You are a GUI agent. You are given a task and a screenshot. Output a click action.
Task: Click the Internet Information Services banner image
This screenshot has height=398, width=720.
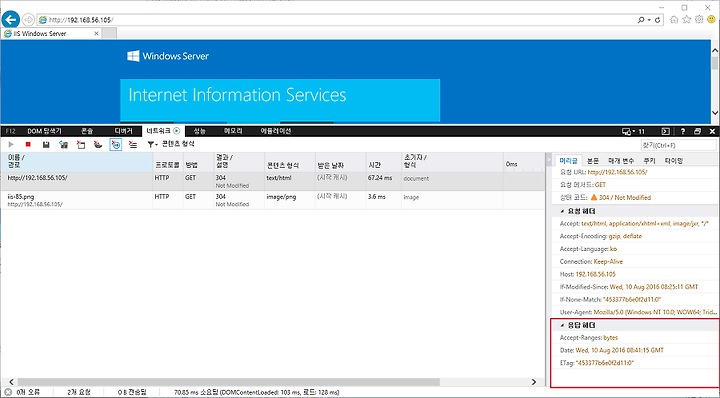coord(280,100)
